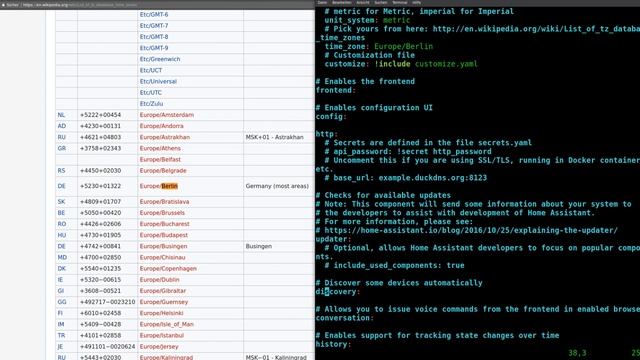Click the 'history:' line in the terminal
640x360 pixels.
(333, 344)
